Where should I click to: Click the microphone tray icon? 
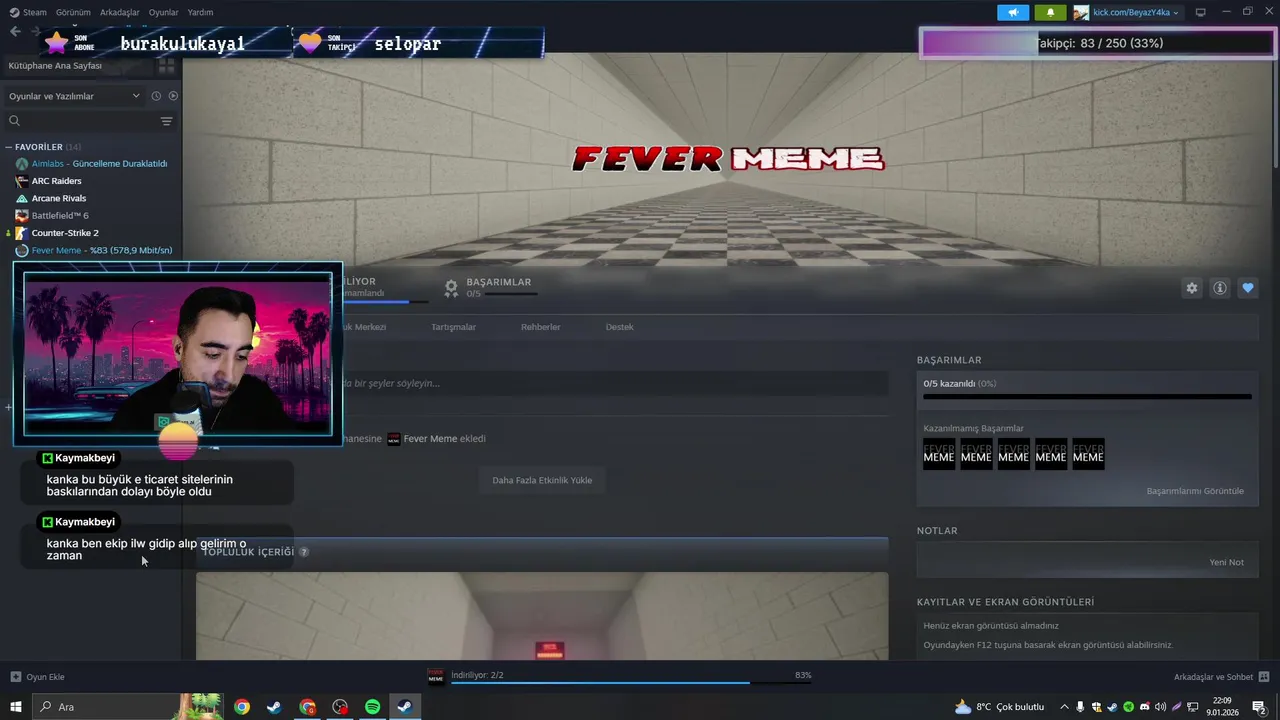1080,707
